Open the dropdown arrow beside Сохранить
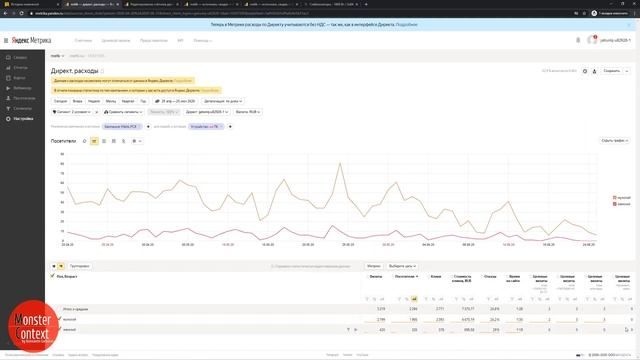The image size is (640, 360). (627, 71)
